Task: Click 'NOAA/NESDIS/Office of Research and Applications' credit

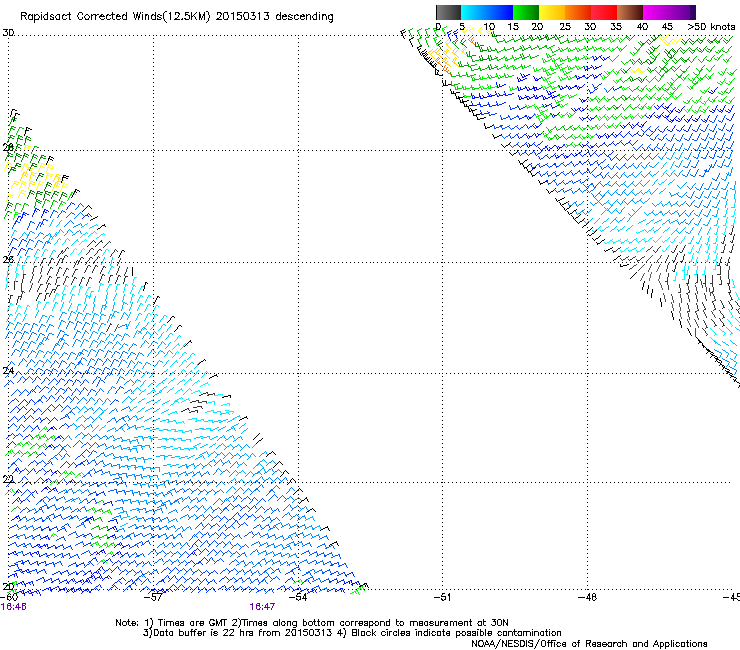Action: tap(589, 644)
